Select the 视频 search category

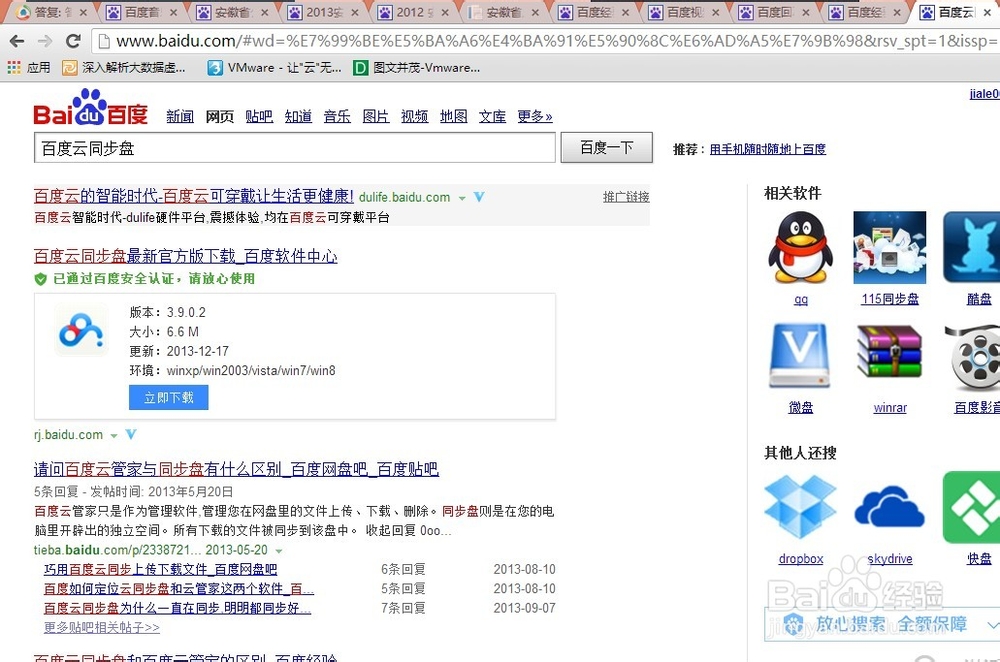pyautogui.click(x=415, y=116)
